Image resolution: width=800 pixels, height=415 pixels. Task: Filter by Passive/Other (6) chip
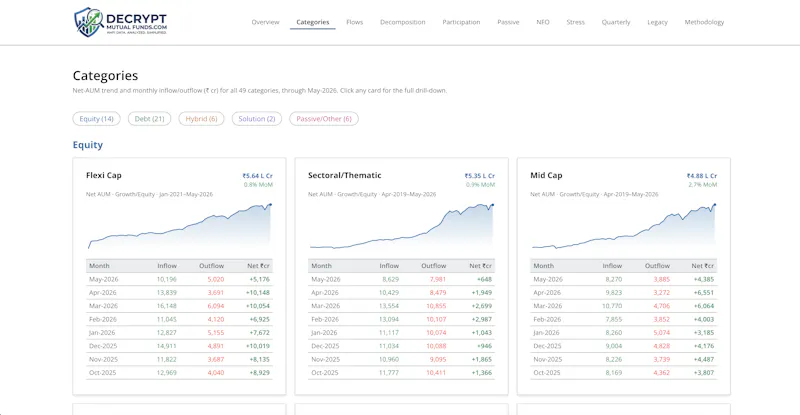pos(324,118)
